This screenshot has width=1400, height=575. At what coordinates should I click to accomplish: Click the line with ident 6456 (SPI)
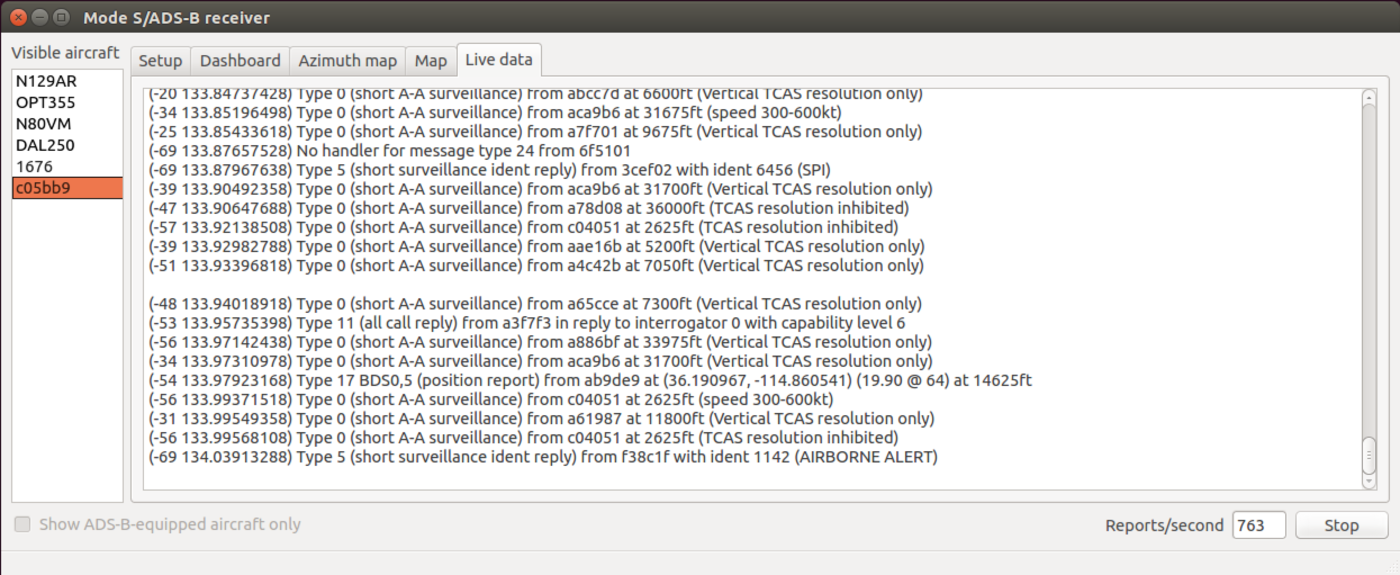click(489, 169)
